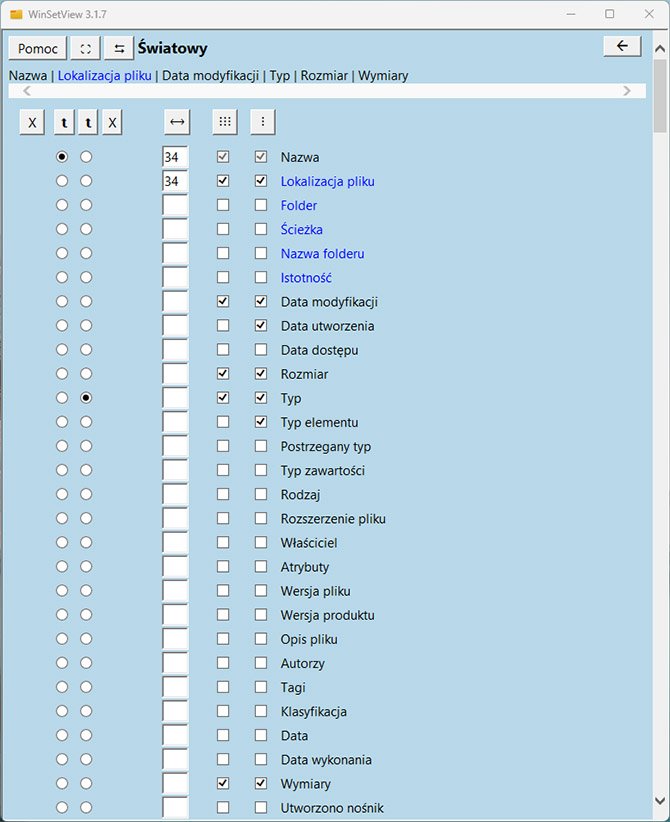Click the vertical three-dots header icon

pyautogui.click(x=262, y=122)
